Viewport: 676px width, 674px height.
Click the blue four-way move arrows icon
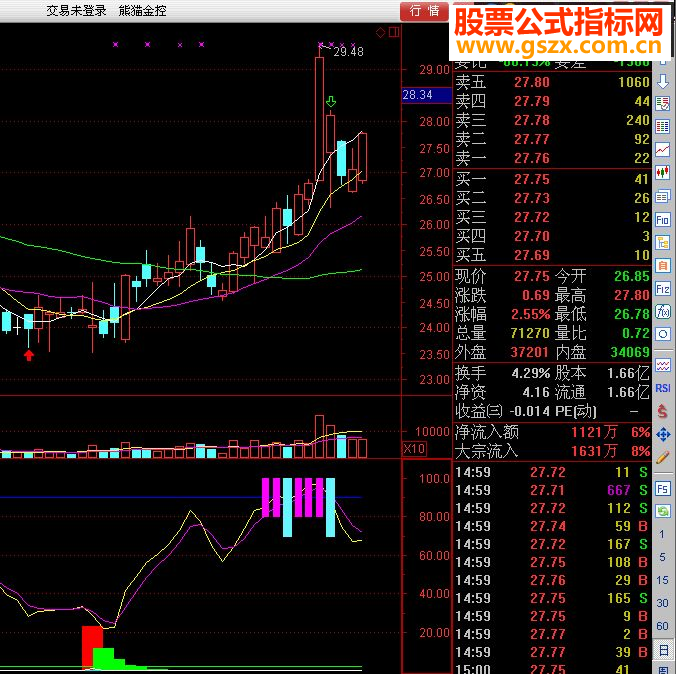[x=663, y=434]
